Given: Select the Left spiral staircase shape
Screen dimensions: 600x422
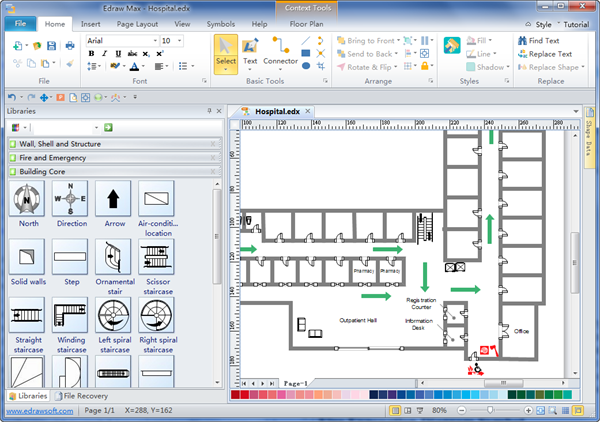Looking at the screenshot, I should [x=113, y=316].
